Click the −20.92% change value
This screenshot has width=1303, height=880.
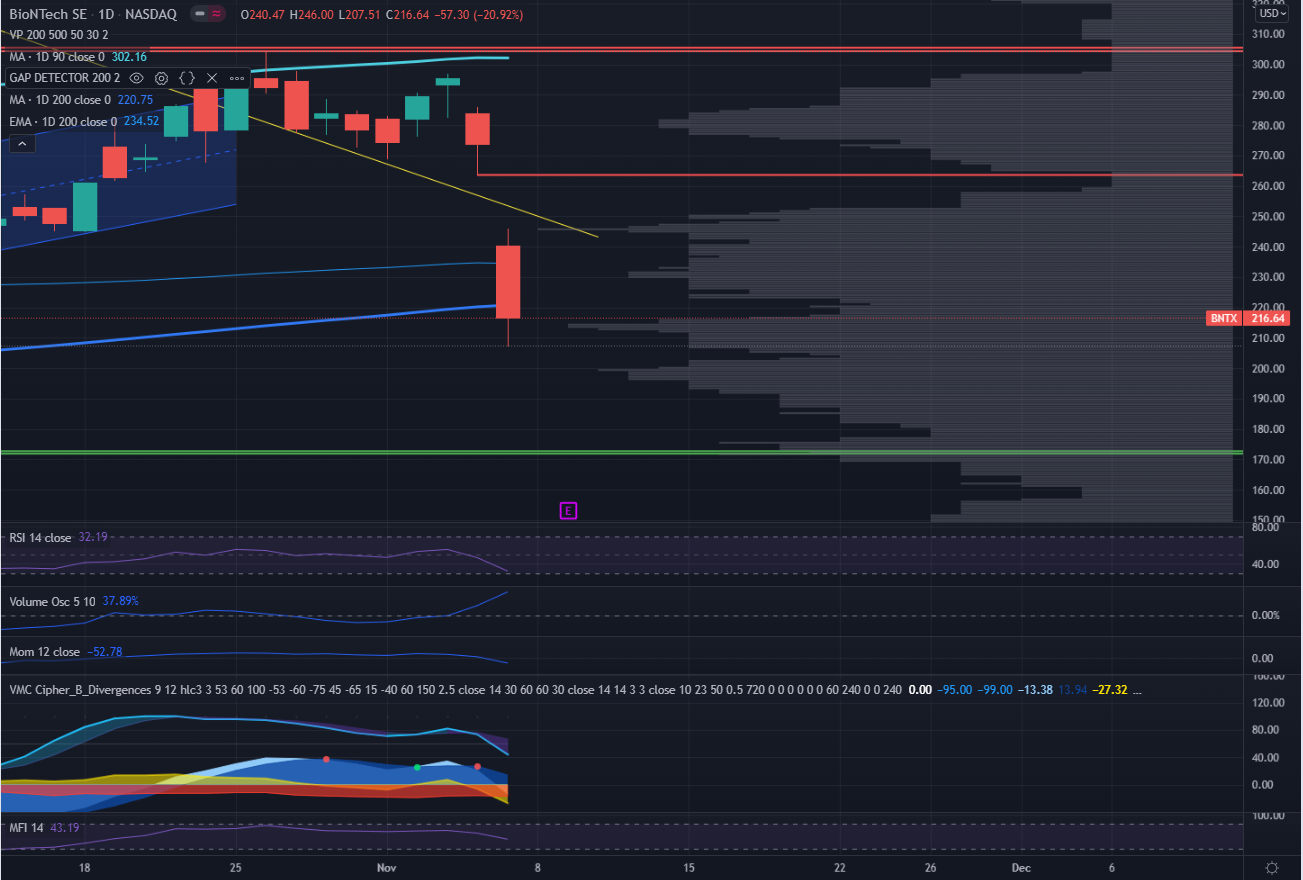498,15
